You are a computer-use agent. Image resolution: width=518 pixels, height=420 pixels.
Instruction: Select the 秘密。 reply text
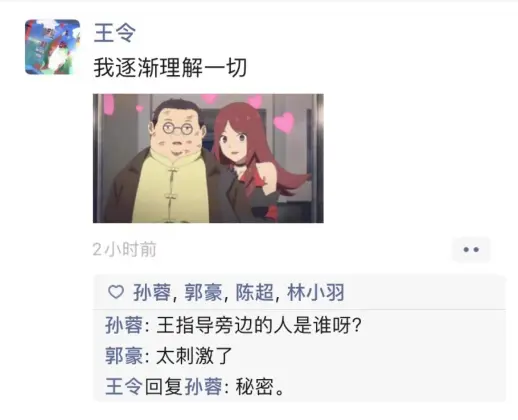click(x=260, y=387)
